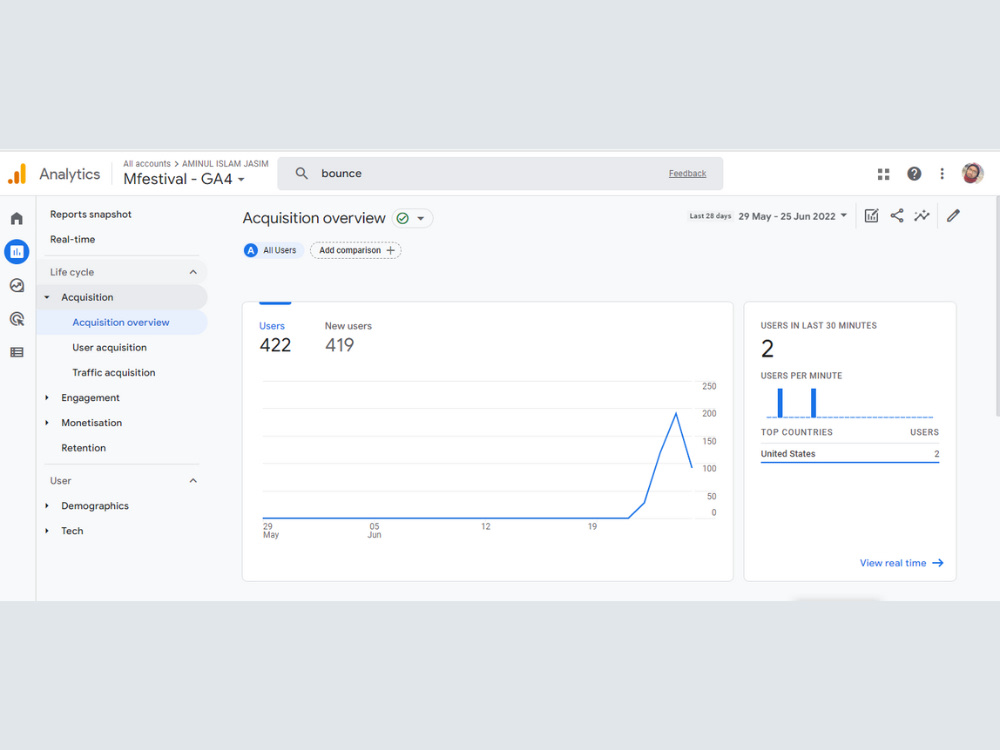This screenshot has height=750, width=1000.
Task: Click the Acquisition overview page title
Action: coord(314,218)
